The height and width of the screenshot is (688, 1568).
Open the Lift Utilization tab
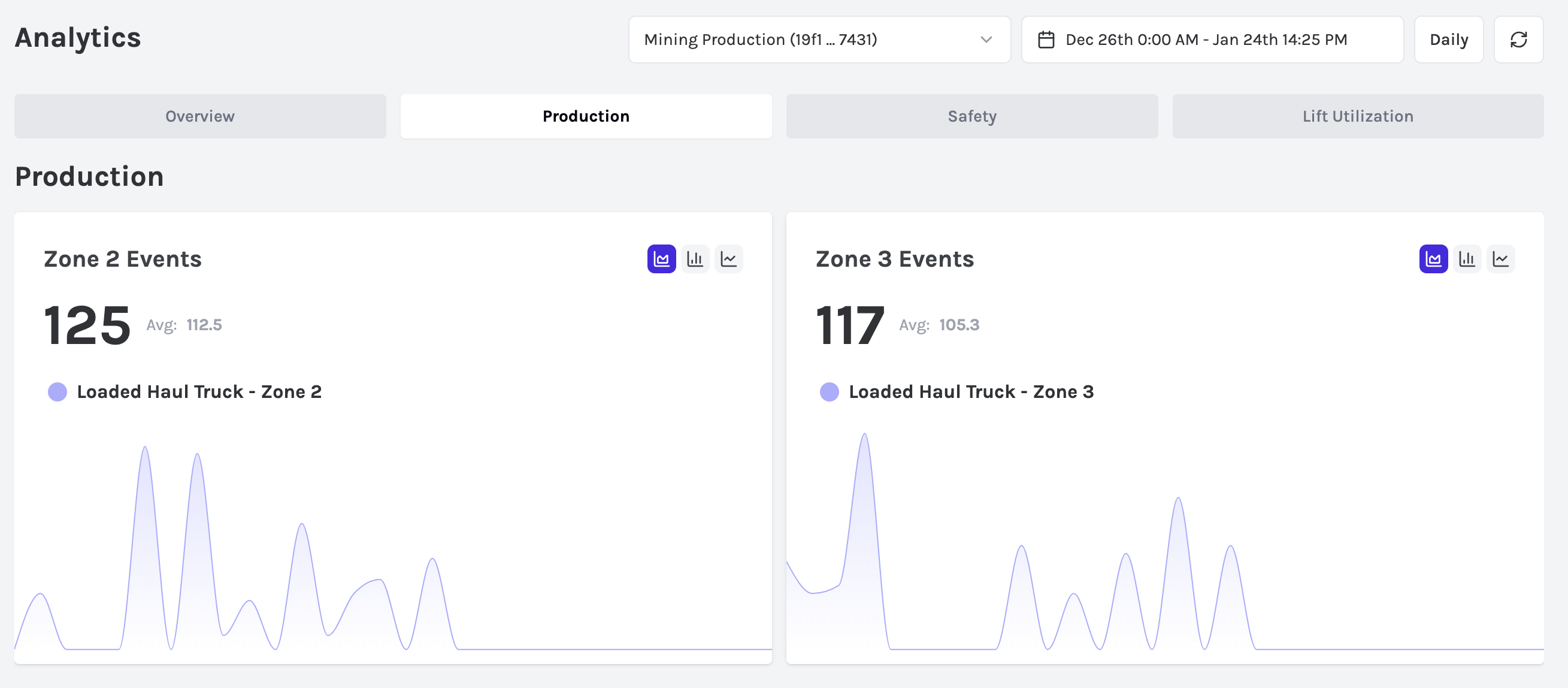pyautogui.click(x=1357, y=116)
